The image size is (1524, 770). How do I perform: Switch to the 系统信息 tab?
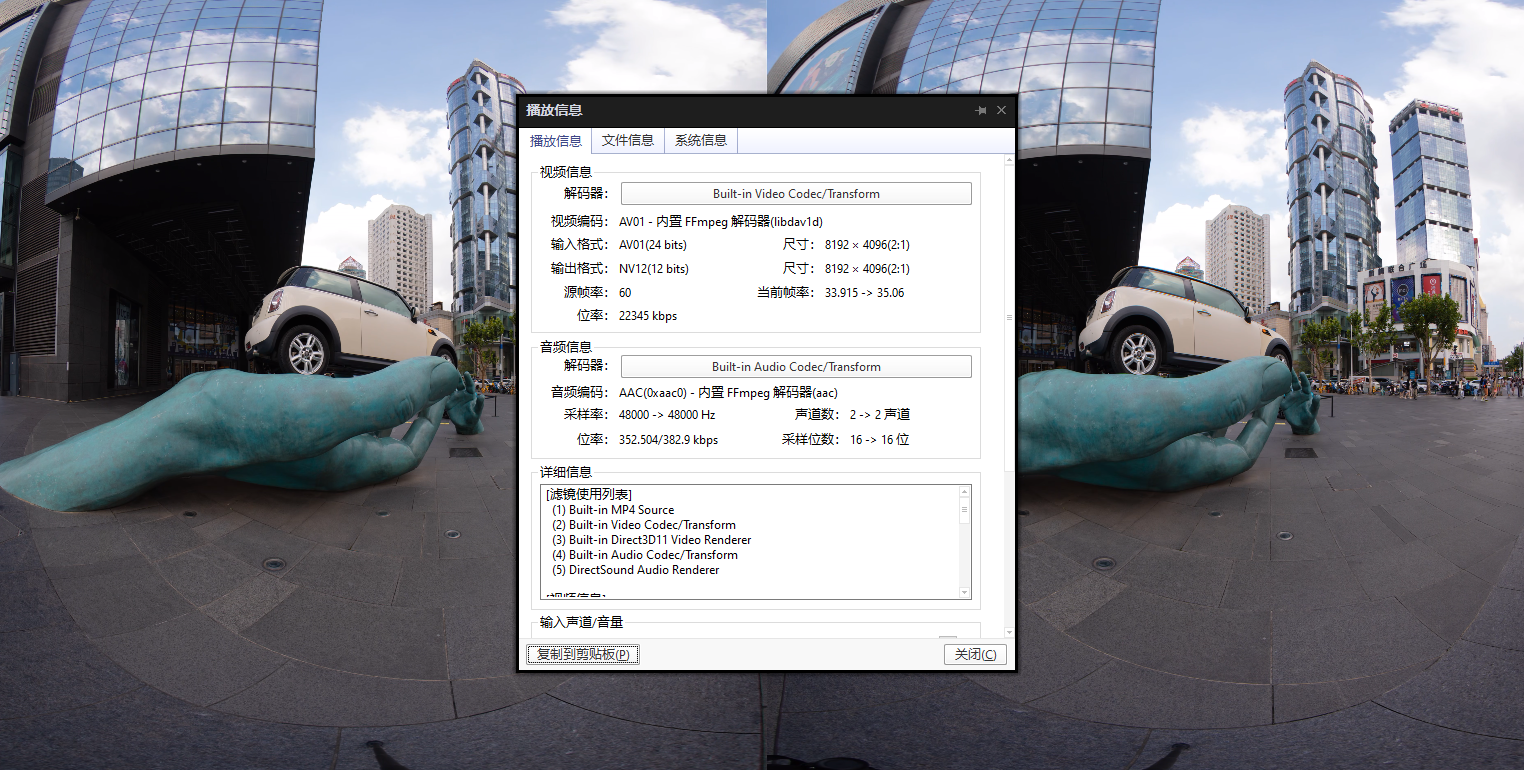tap(700, 141)
